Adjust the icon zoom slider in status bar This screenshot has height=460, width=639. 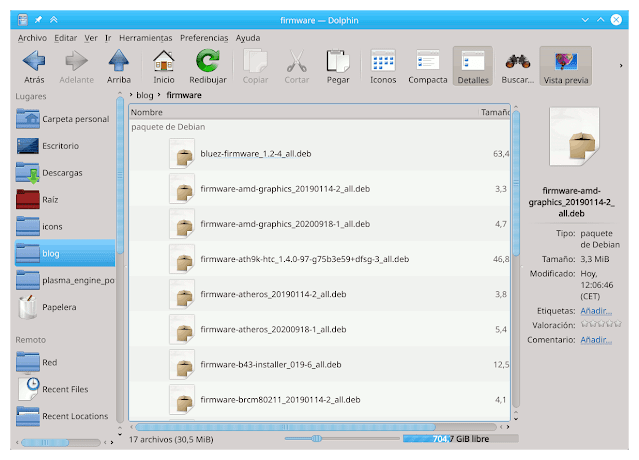[342, 438]
